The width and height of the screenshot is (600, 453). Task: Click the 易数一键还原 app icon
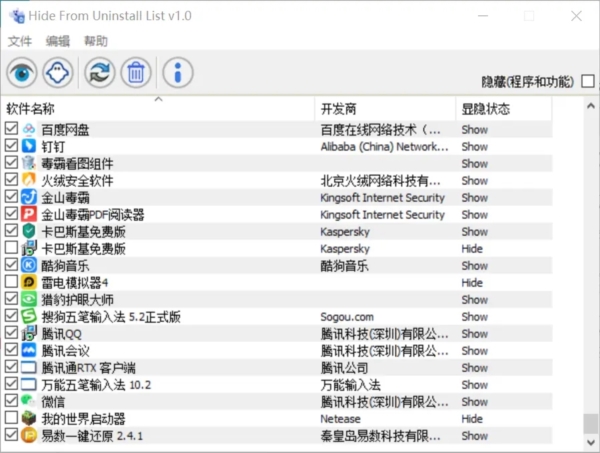29,435
